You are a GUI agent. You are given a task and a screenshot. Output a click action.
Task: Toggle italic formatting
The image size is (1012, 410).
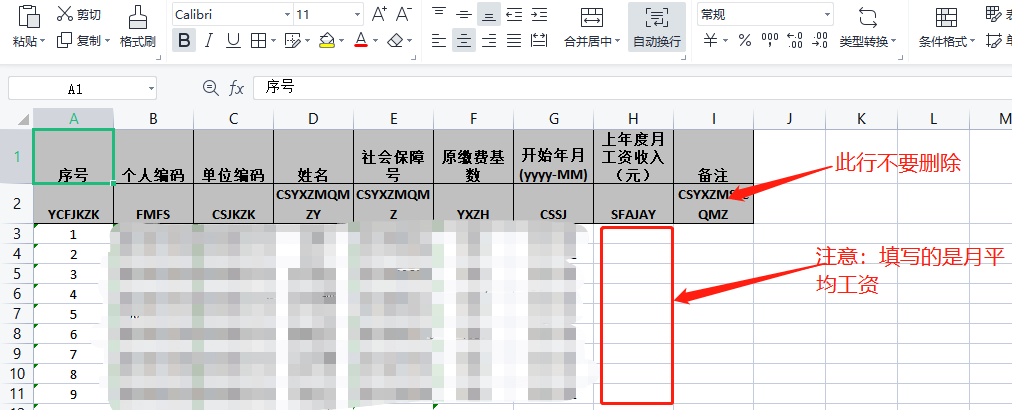[209, 41]
